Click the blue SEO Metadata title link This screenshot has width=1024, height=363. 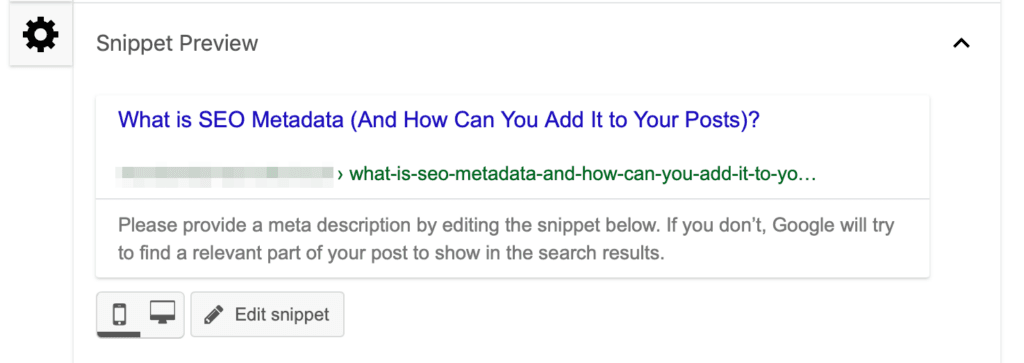click(x=439, y=120)
